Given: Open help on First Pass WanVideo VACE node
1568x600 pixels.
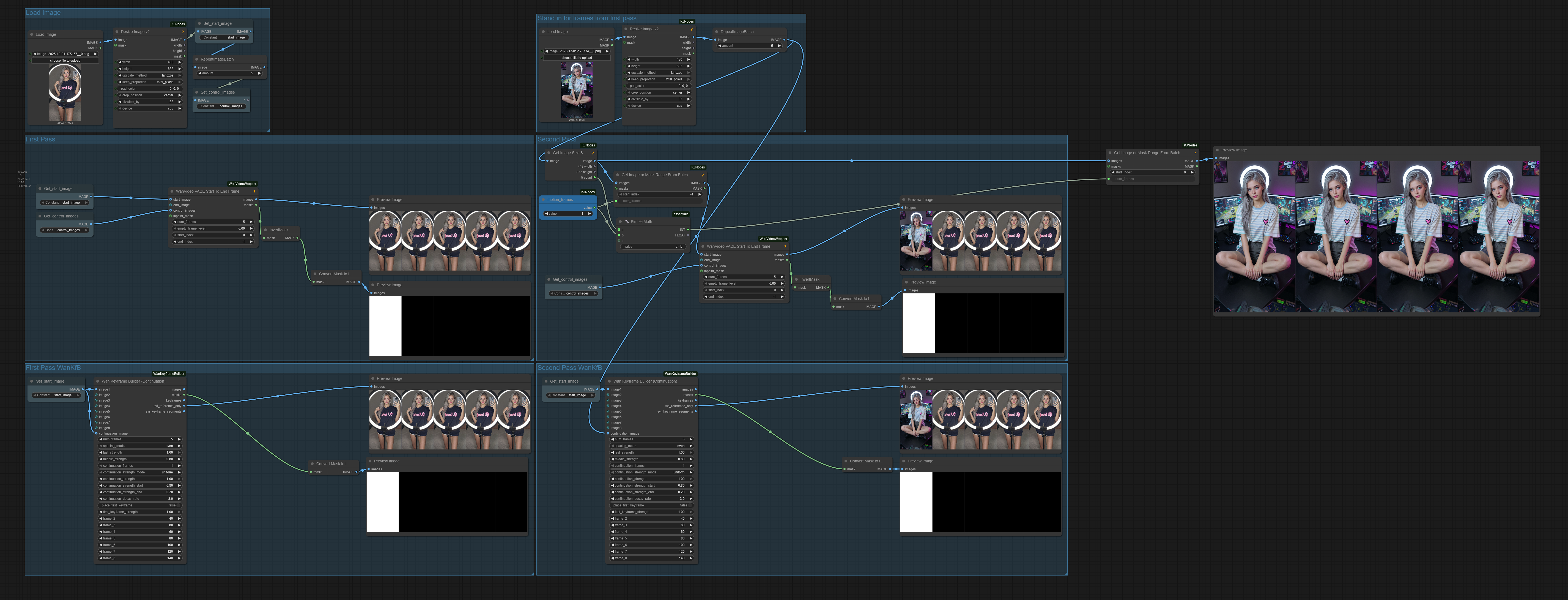Looking at the screenshot, I should [254, 191].
